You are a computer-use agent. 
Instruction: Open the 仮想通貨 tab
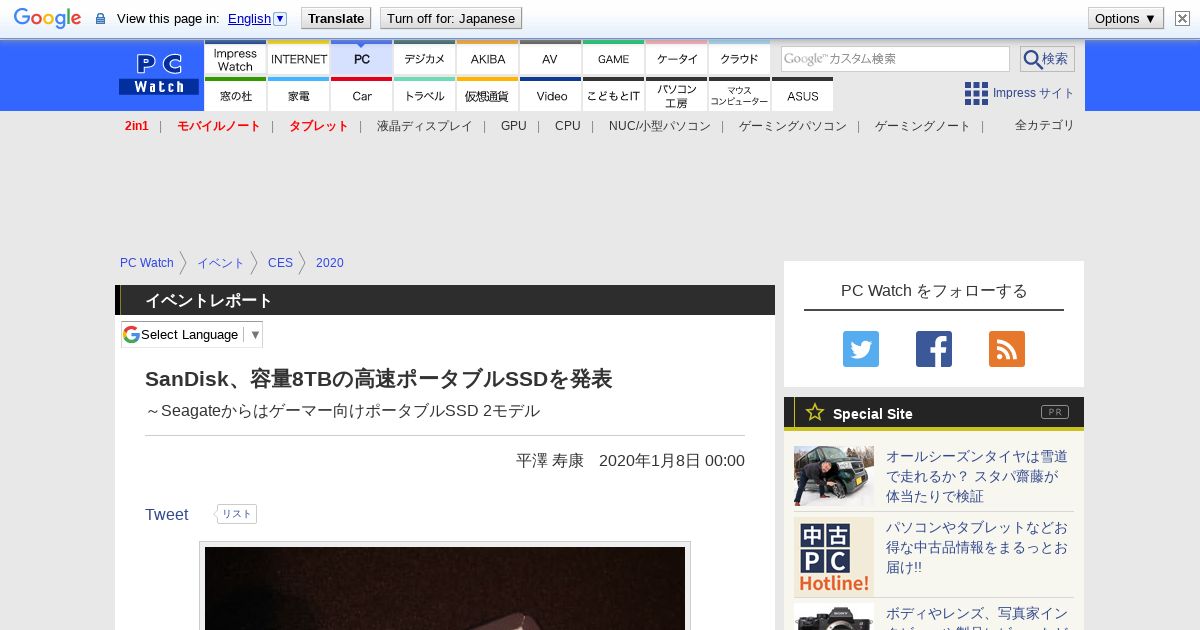(x=488, y=95)
